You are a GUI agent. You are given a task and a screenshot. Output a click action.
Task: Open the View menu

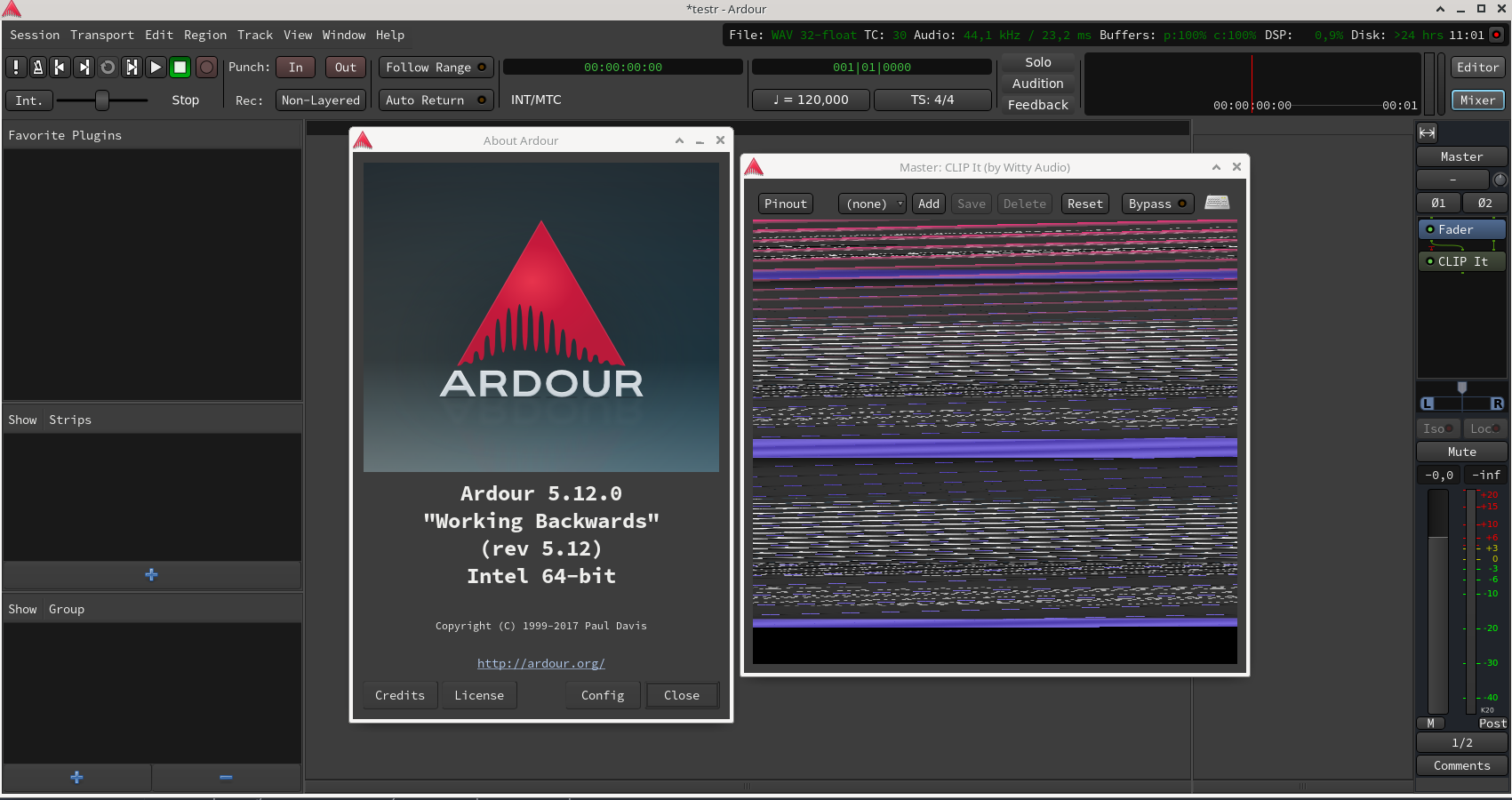298,35
